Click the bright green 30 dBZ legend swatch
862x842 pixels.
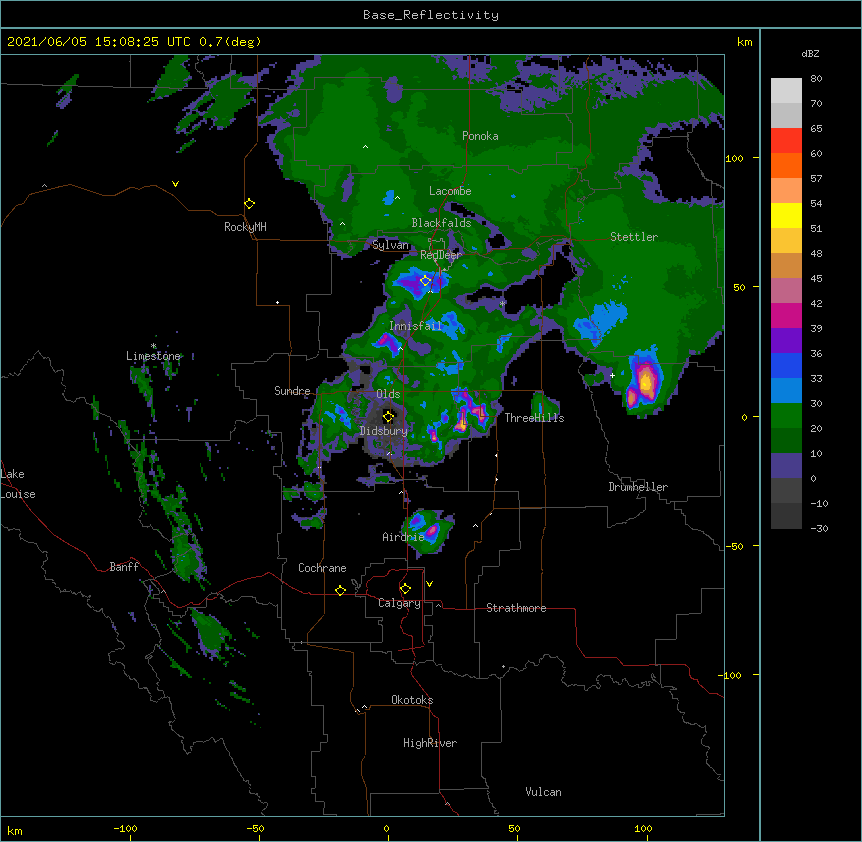pos(786,416)
